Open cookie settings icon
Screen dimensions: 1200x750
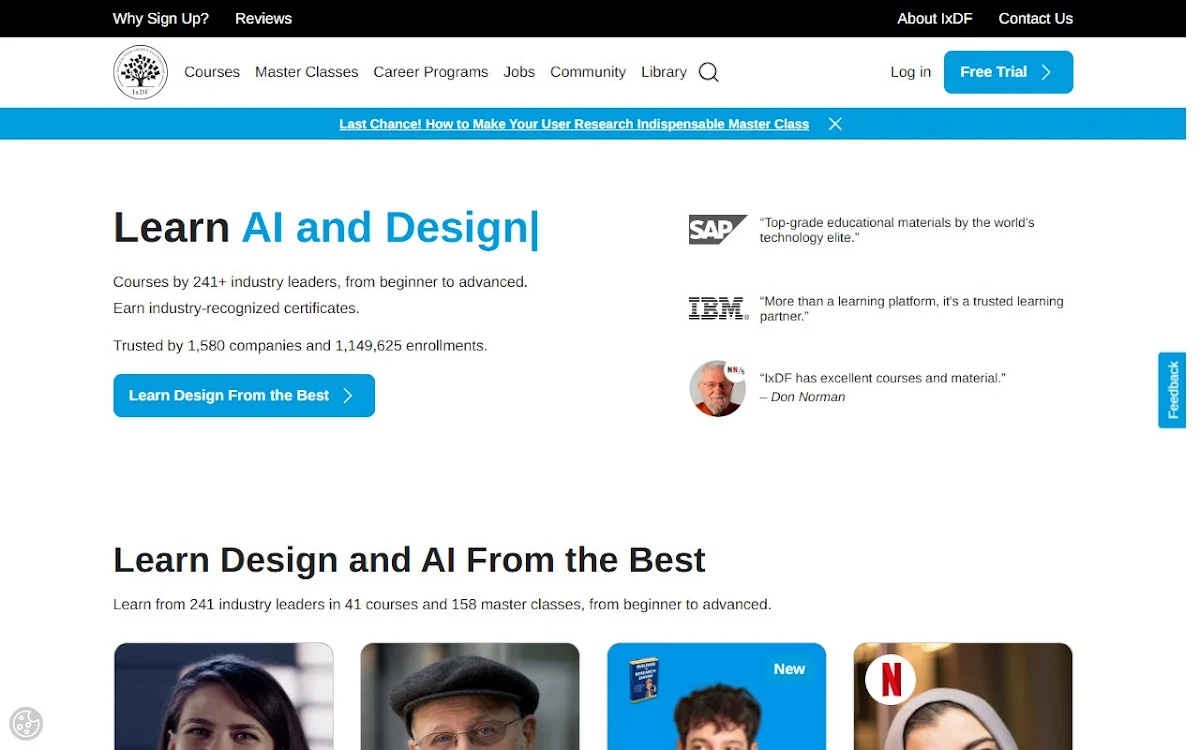26,723
